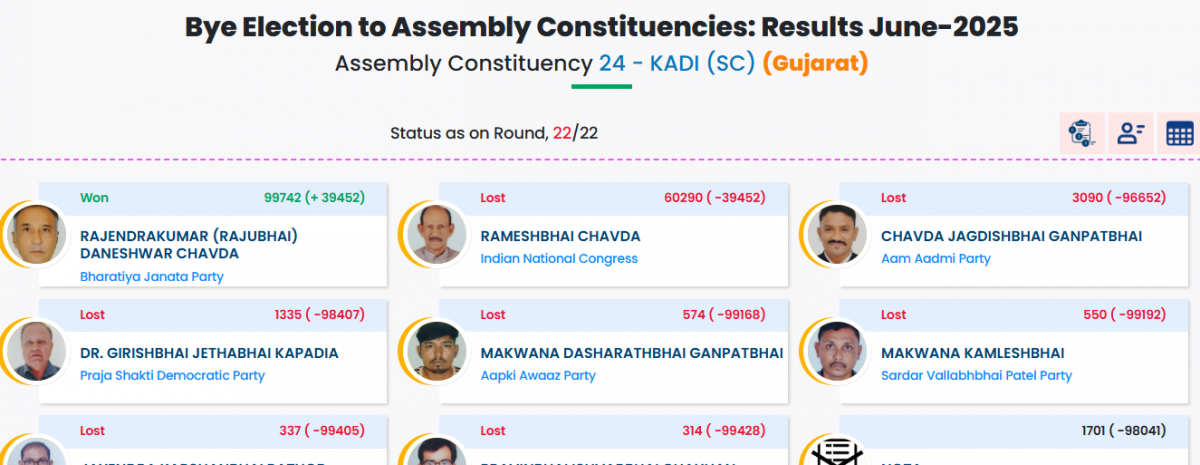Click the Bharatiya Janata Party label
Viewport: 1200px width, 465px height.
point(152,277)
